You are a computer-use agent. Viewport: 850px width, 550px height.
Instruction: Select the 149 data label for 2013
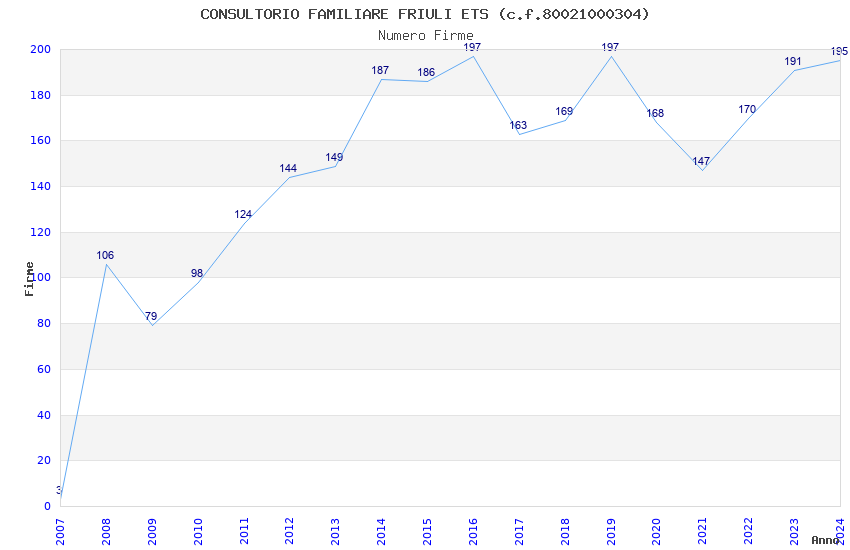334,157
